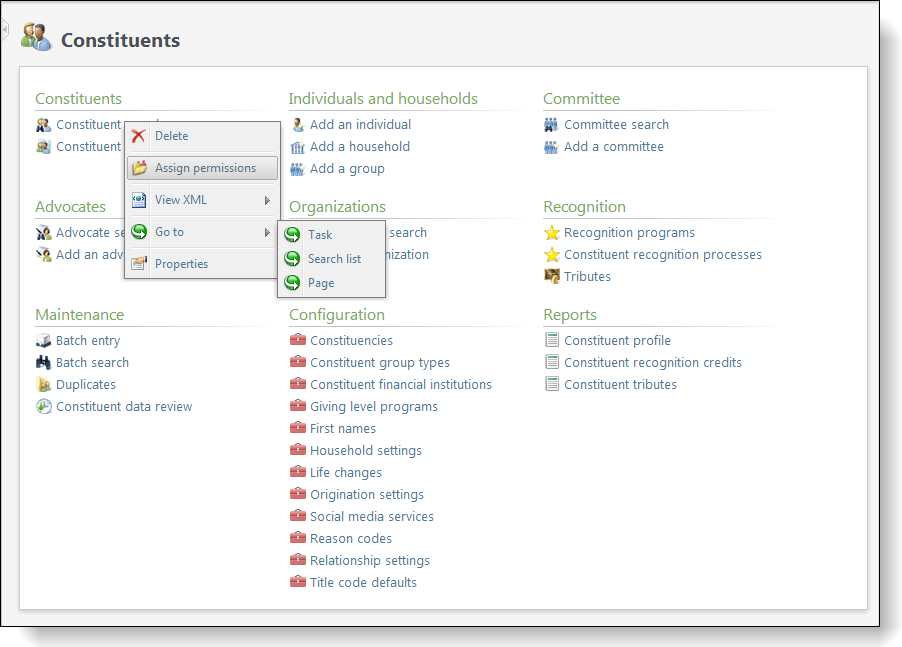
Task: Expand the View XML submenu arrow
Action: point(267,200)
